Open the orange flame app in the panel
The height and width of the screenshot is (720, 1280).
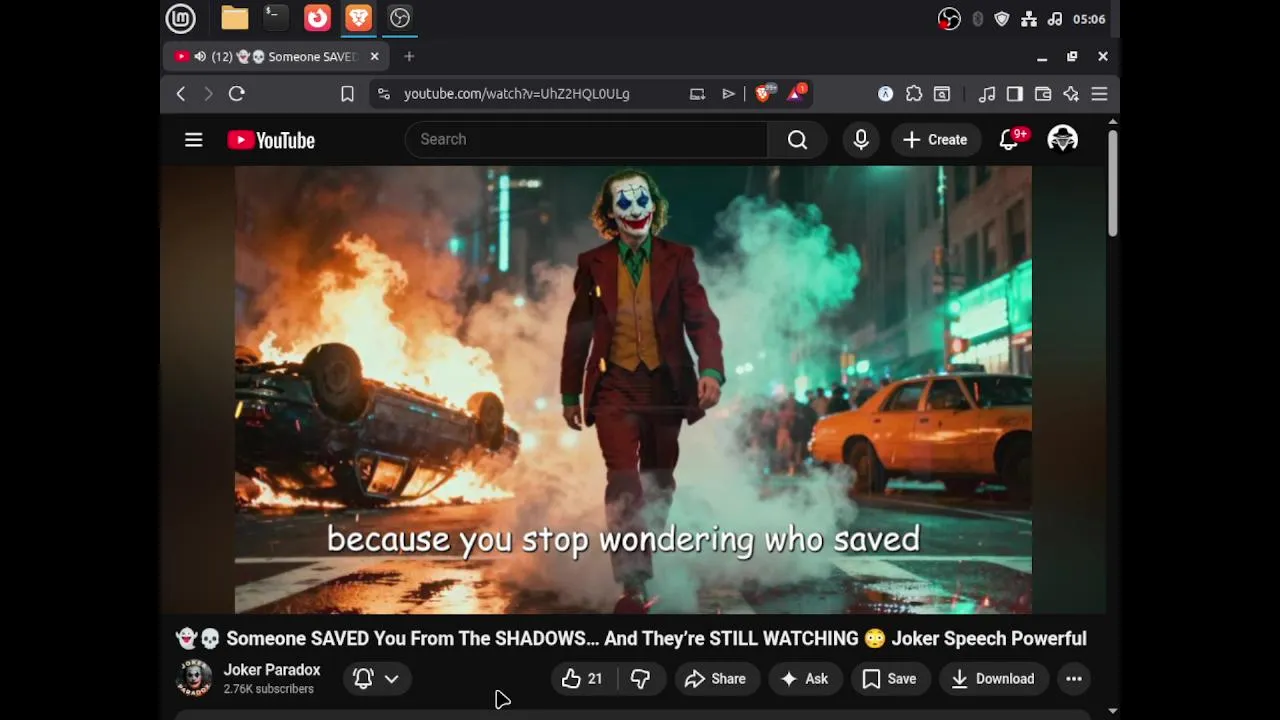click(317, 18)
